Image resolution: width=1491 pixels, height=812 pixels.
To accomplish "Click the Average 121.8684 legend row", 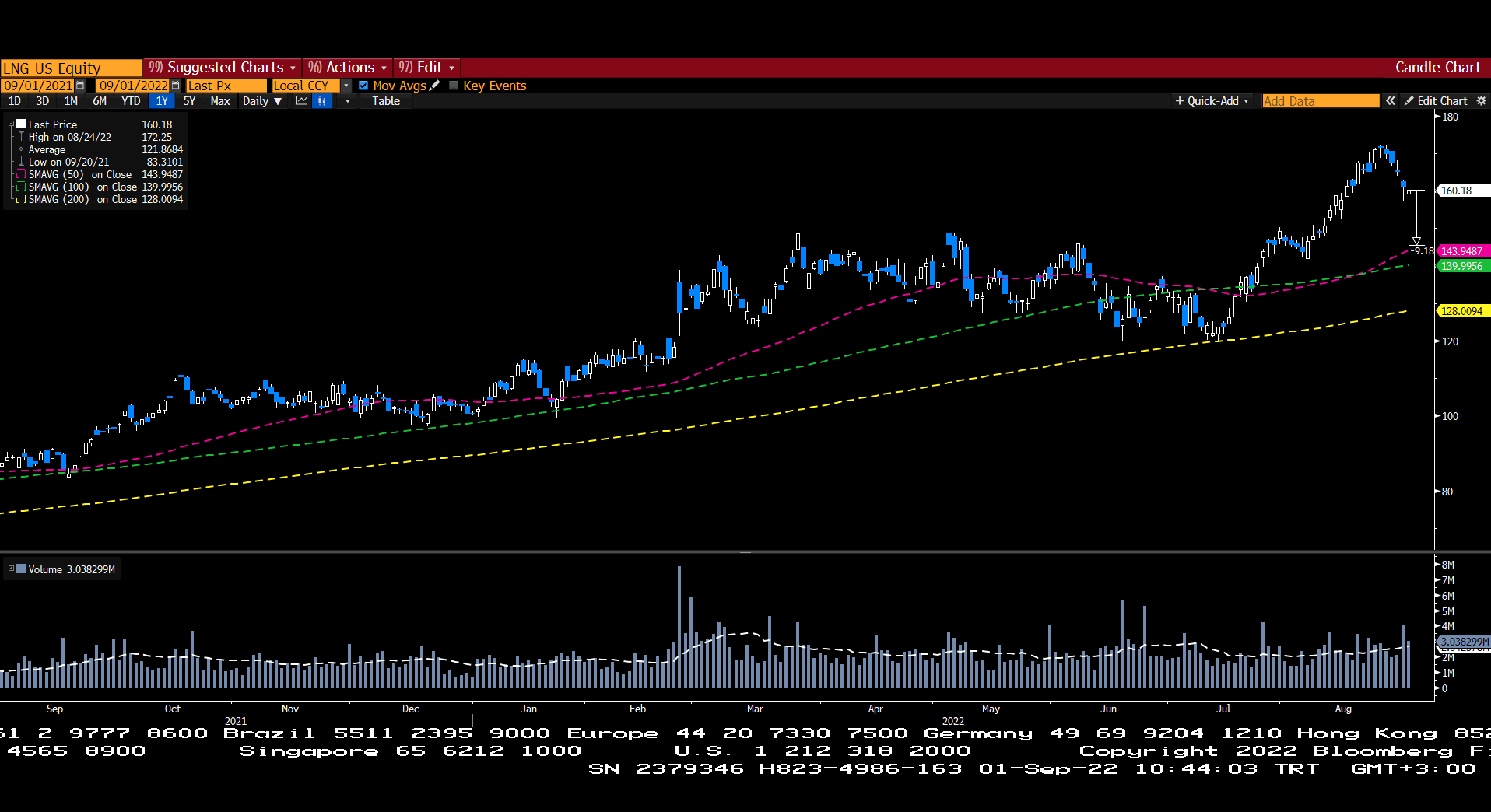I will click(100, 149).
